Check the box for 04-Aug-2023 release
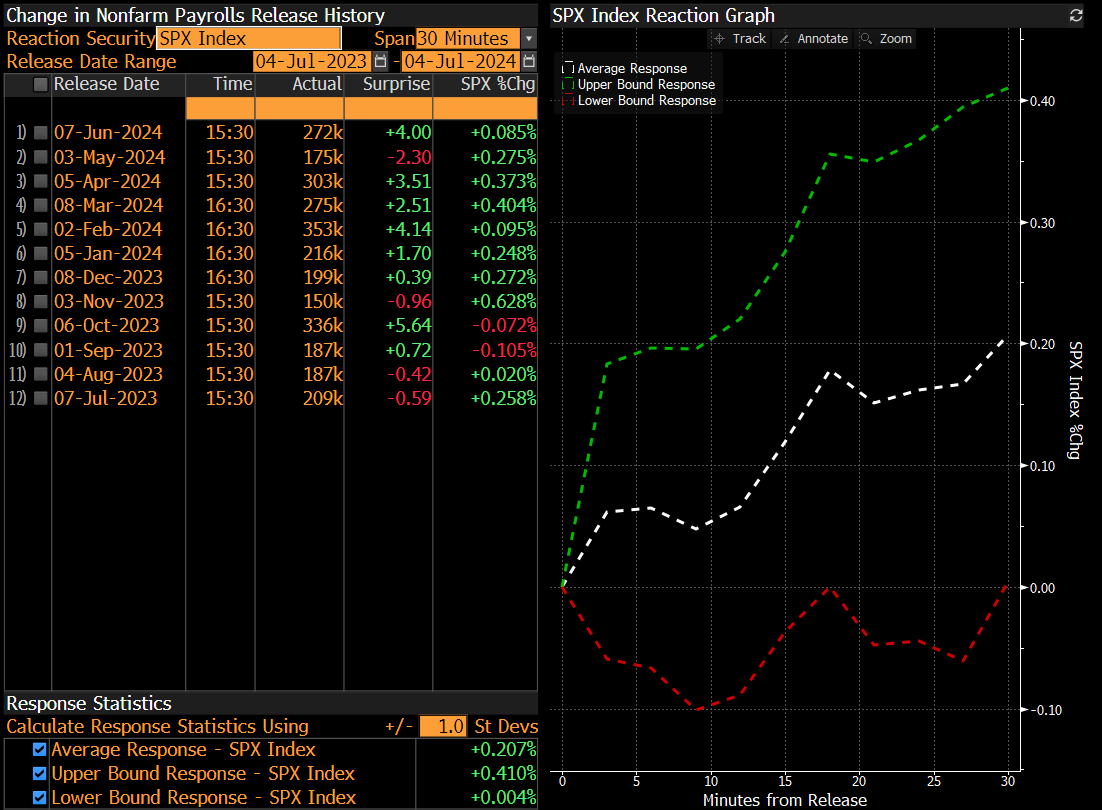This screenshot has width=1102, height=810. pyautogui.click(x=41, y=374)
